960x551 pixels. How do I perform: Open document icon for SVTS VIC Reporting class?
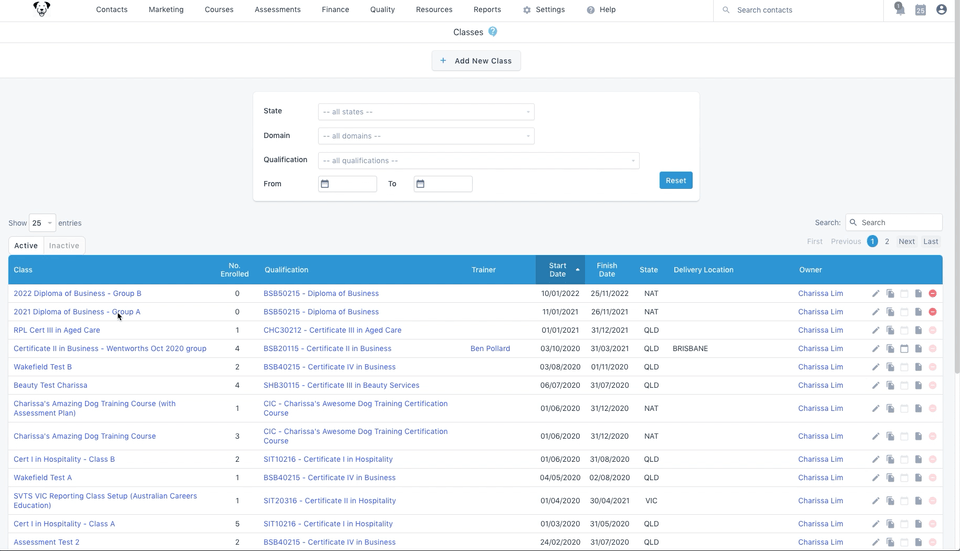coord(918,500)
